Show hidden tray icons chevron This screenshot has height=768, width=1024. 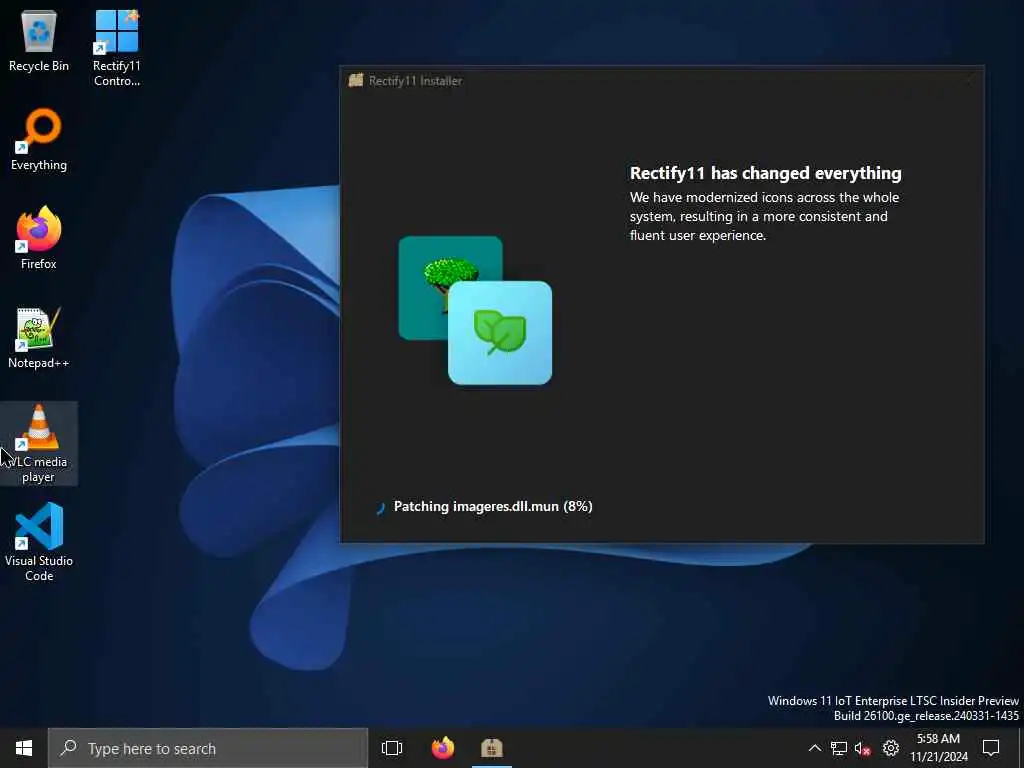coord(814,748)
